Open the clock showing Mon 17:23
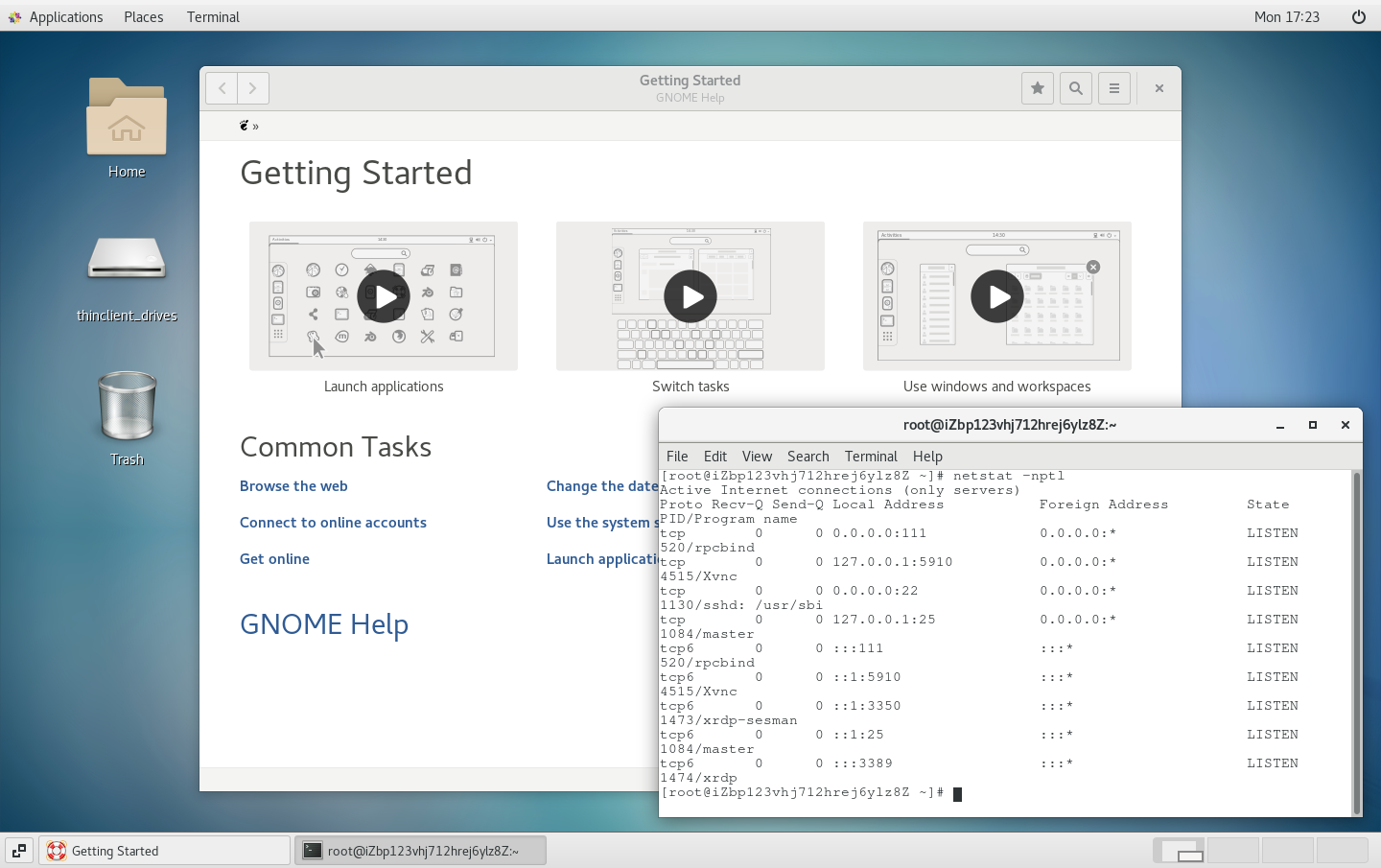 [1287, 17]
